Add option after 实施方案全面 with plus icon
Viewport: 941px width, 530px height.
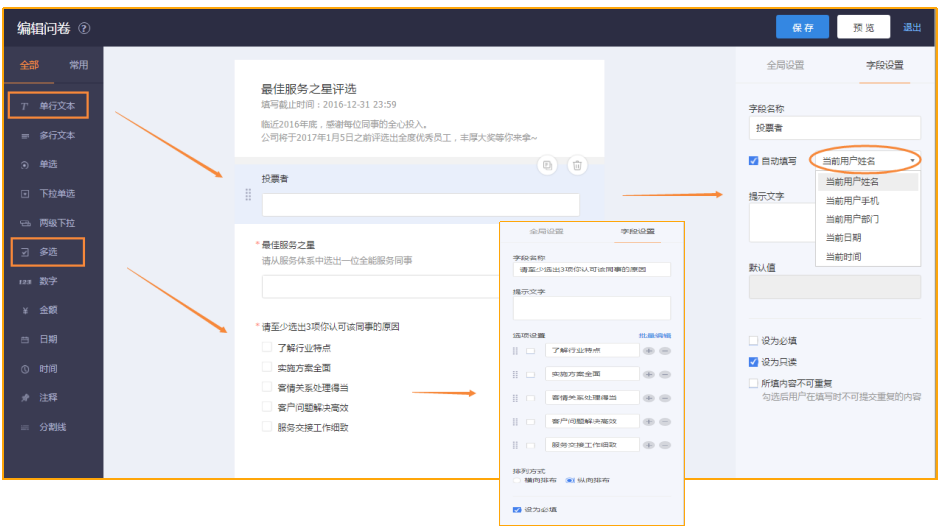[x=649, y=374]
